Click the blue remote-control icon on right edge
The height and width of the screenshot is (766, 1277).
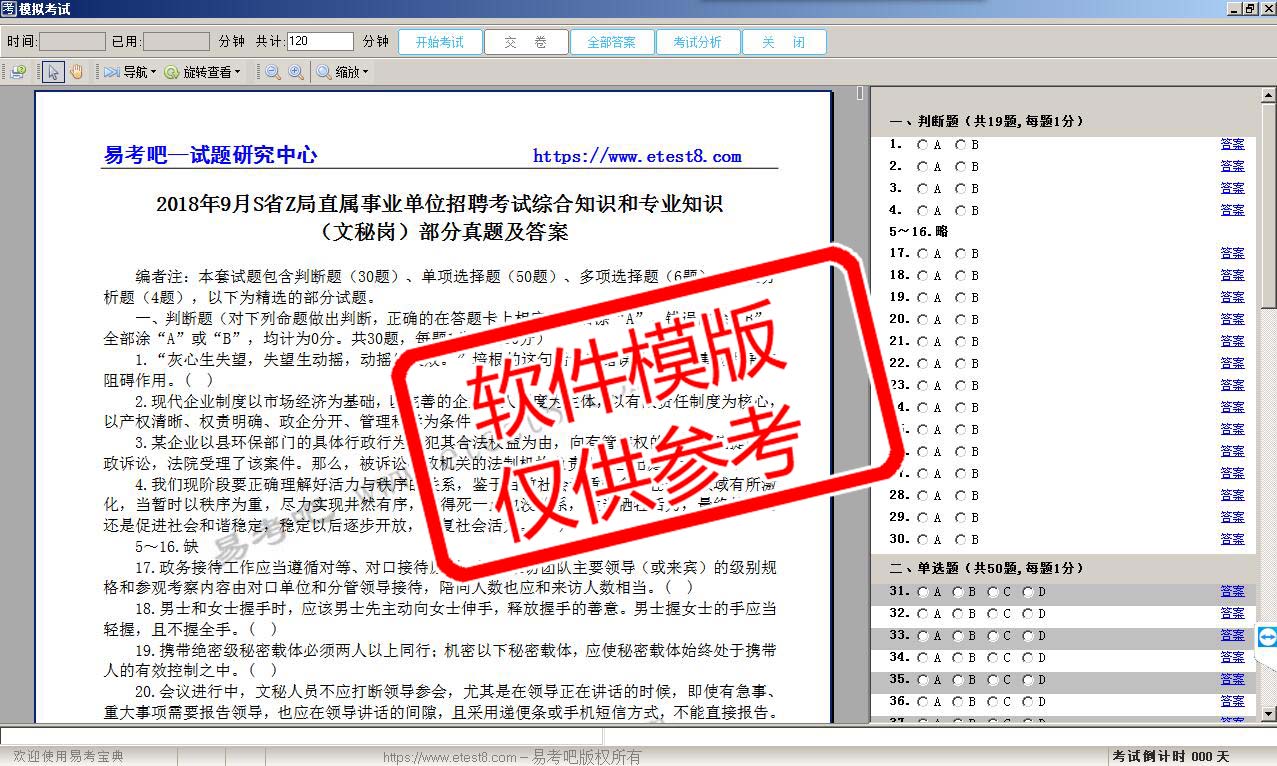(1267, 637)
